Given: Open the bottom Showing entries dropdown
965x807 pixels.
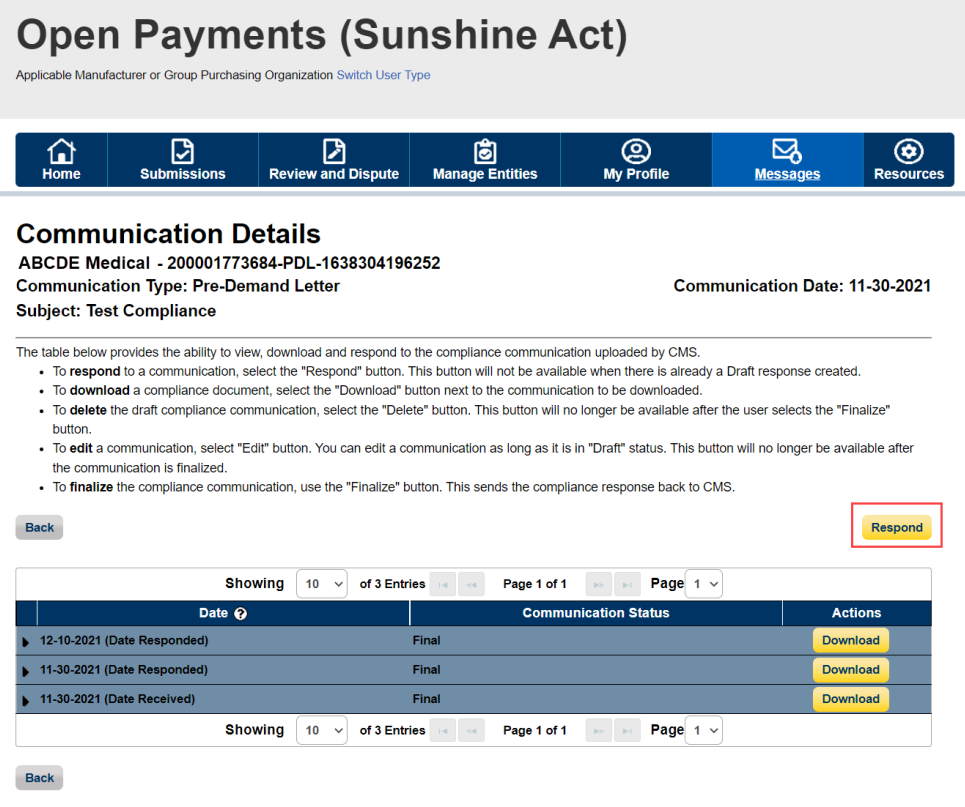Looking at the screenshot, I should coord(321,731).
